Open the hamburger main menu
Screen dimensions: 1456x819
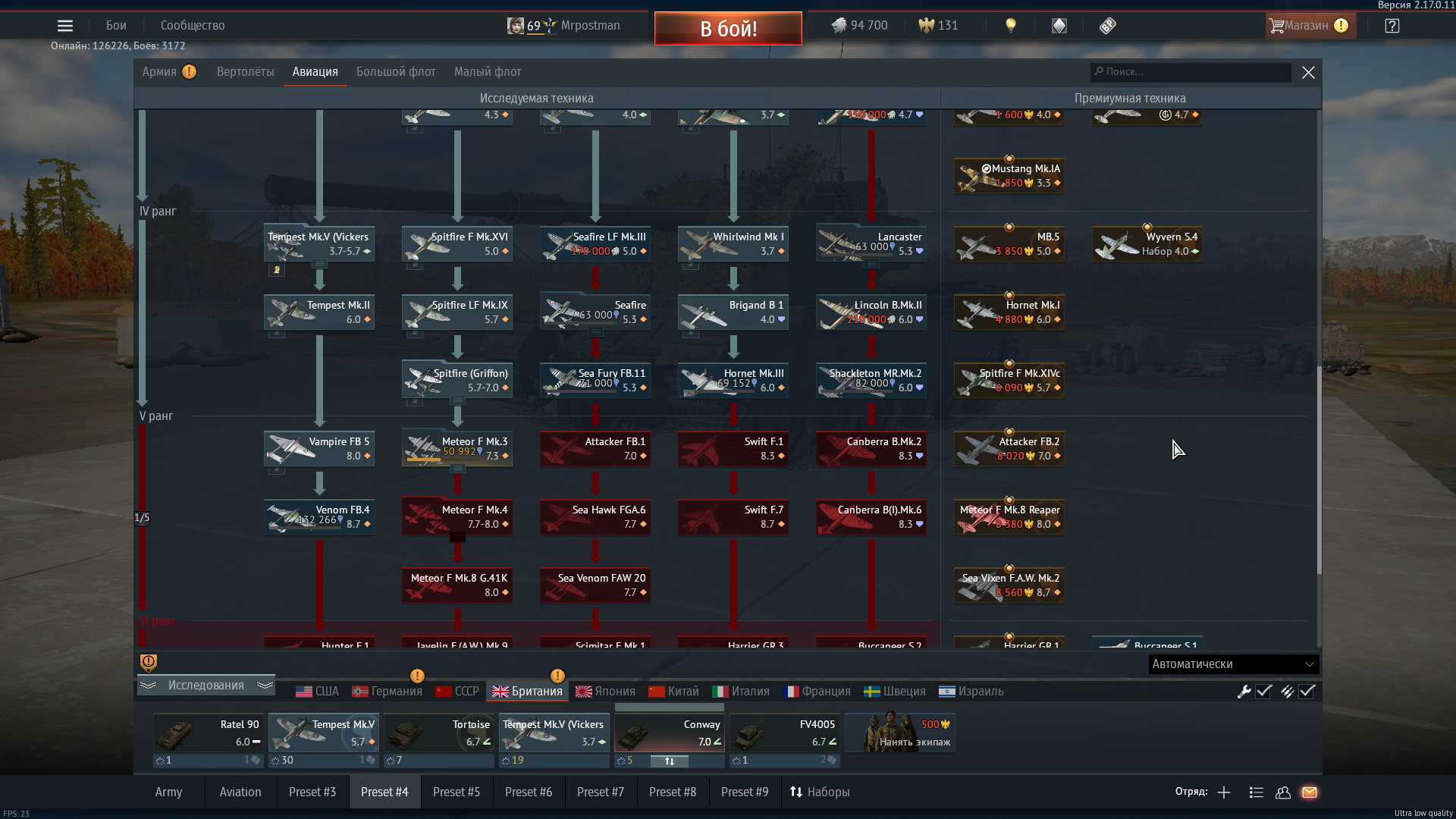(x=65, y=26)
